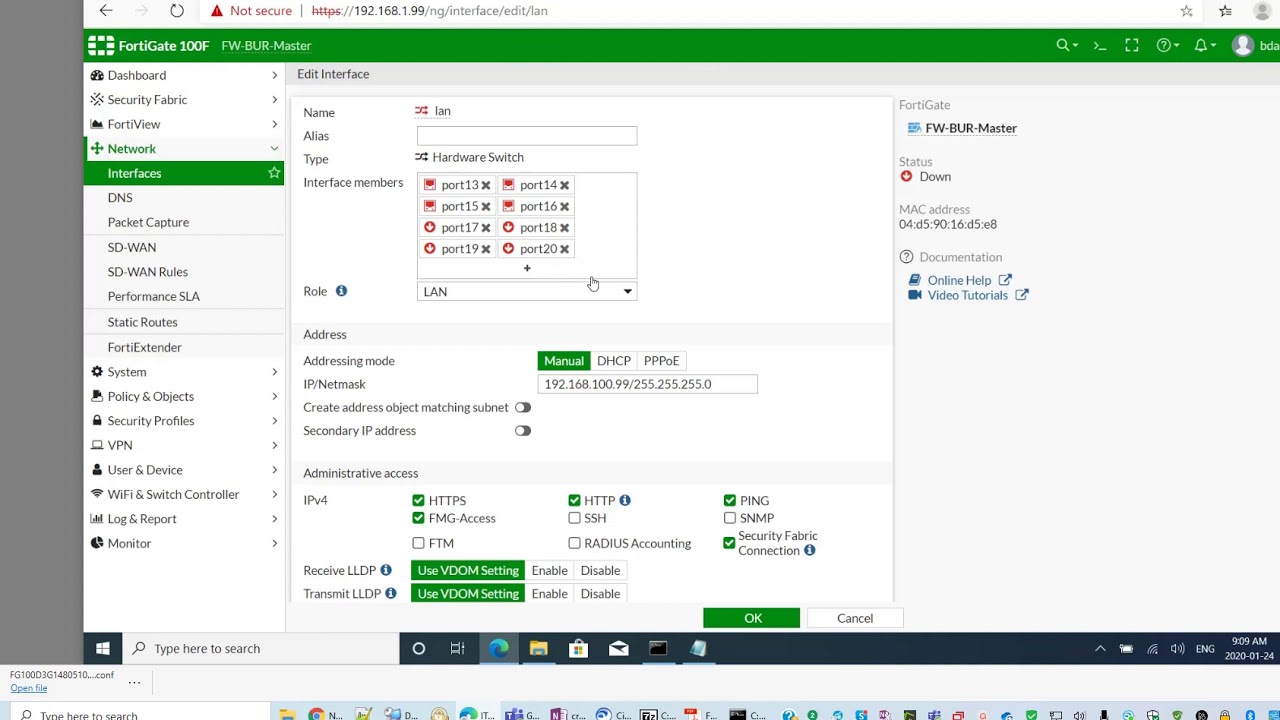Open Windows Start menu

click(x=103, y=648)
